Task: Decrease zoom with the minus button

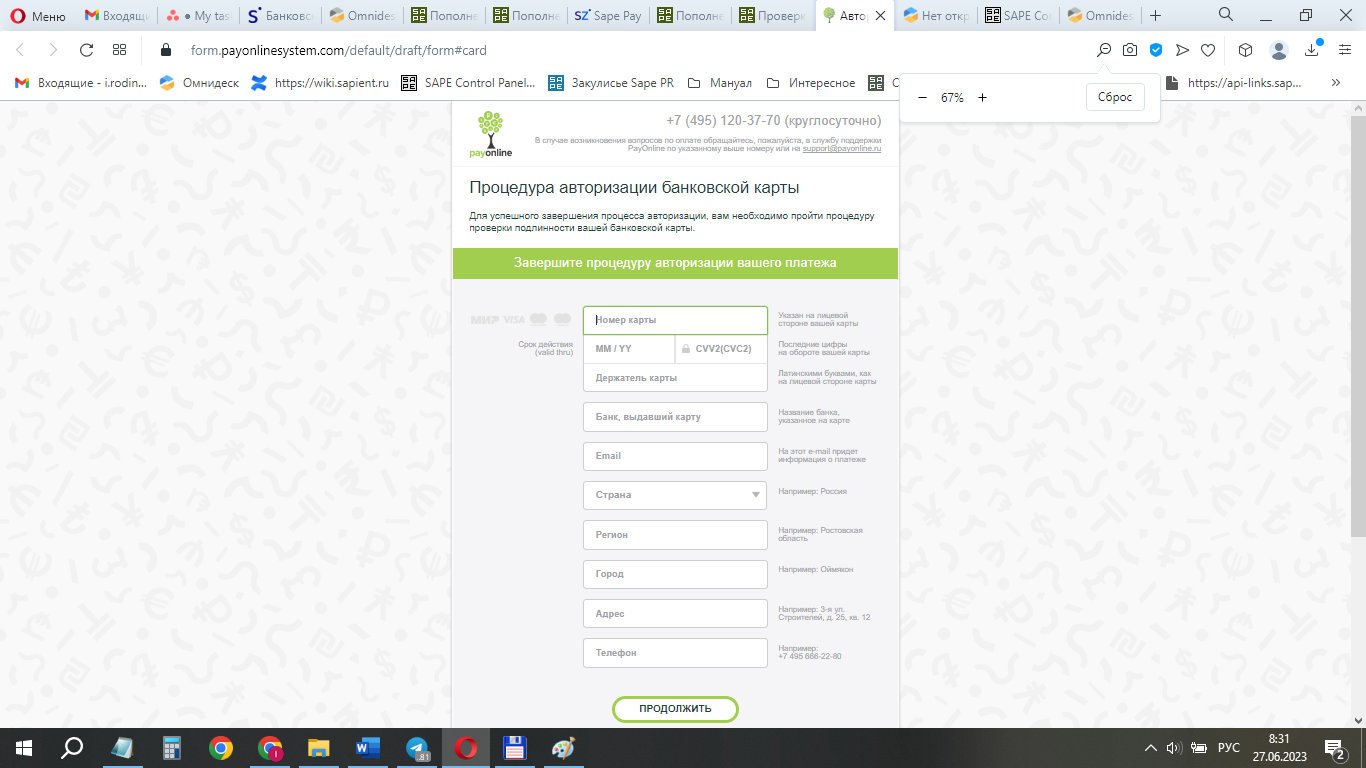Action: [x=922, y=98]
